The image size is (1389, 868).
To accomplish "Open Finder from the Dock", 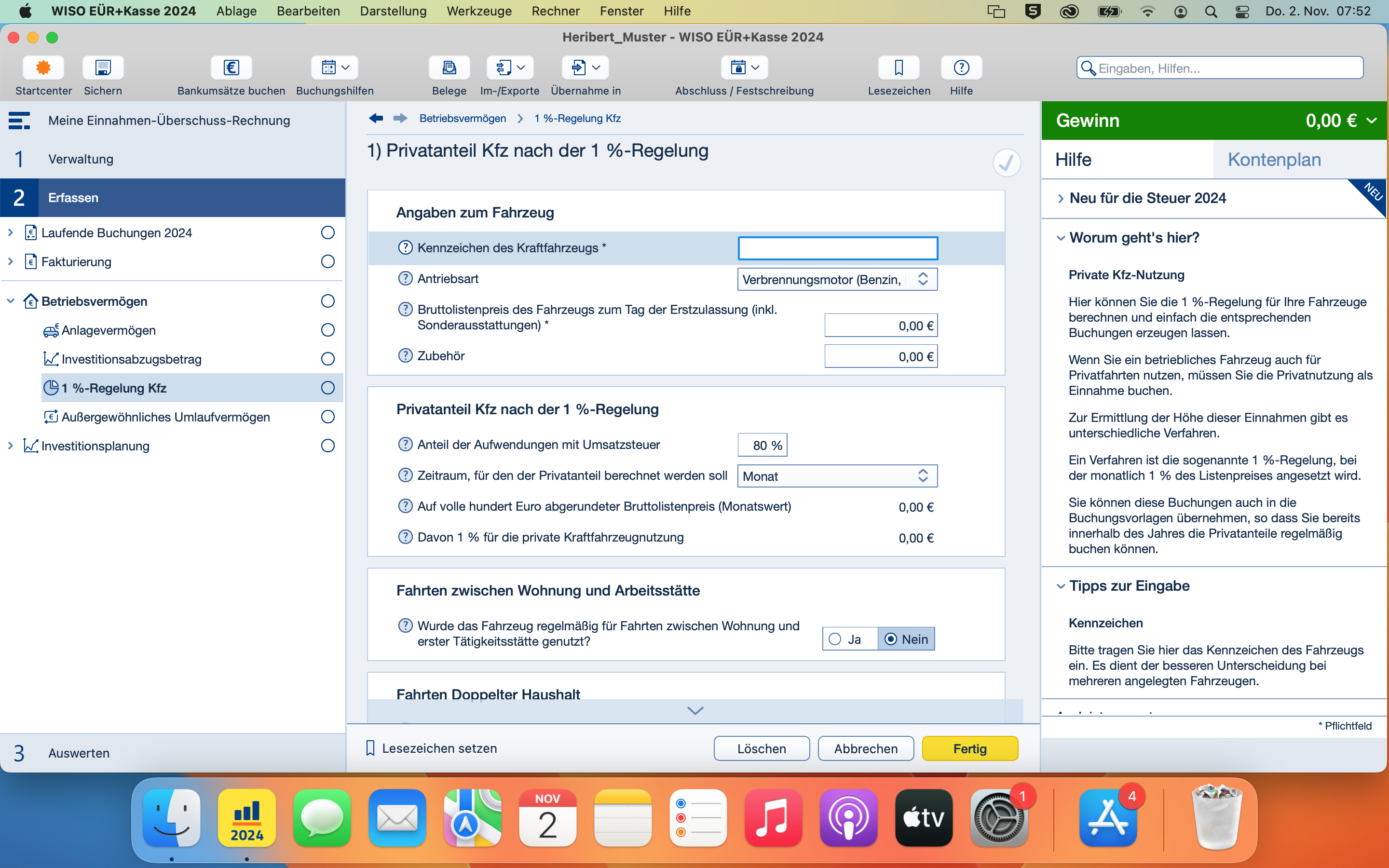I will tap(172, 817).
